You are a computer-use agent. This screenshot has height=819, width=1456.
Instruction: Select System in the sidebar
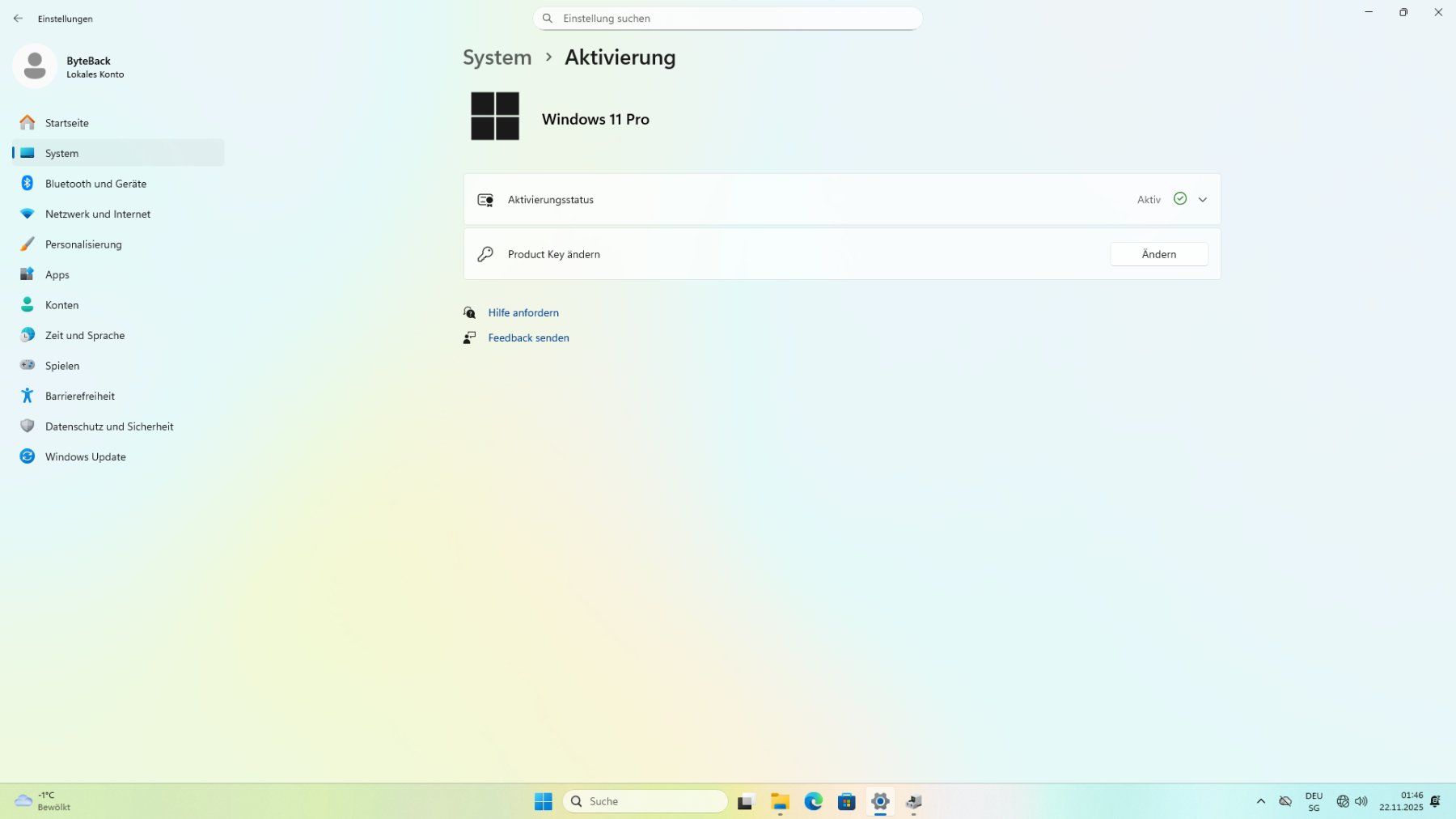[118, 153]
